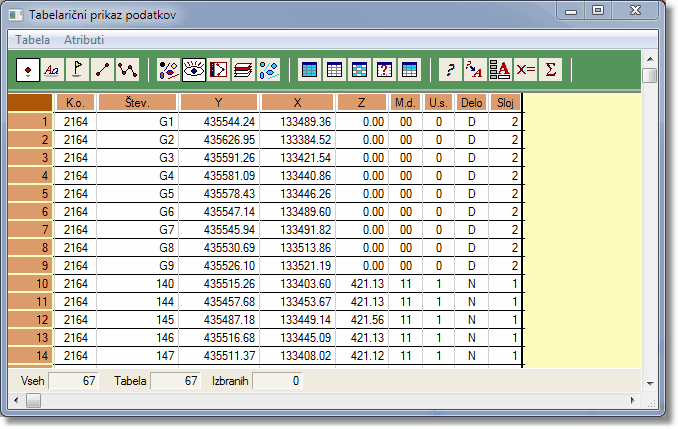Image resolution: width=678 pixels, height=429 pixels.
Task: Toggle the eye visibility icon
Action: click(193, 70)
